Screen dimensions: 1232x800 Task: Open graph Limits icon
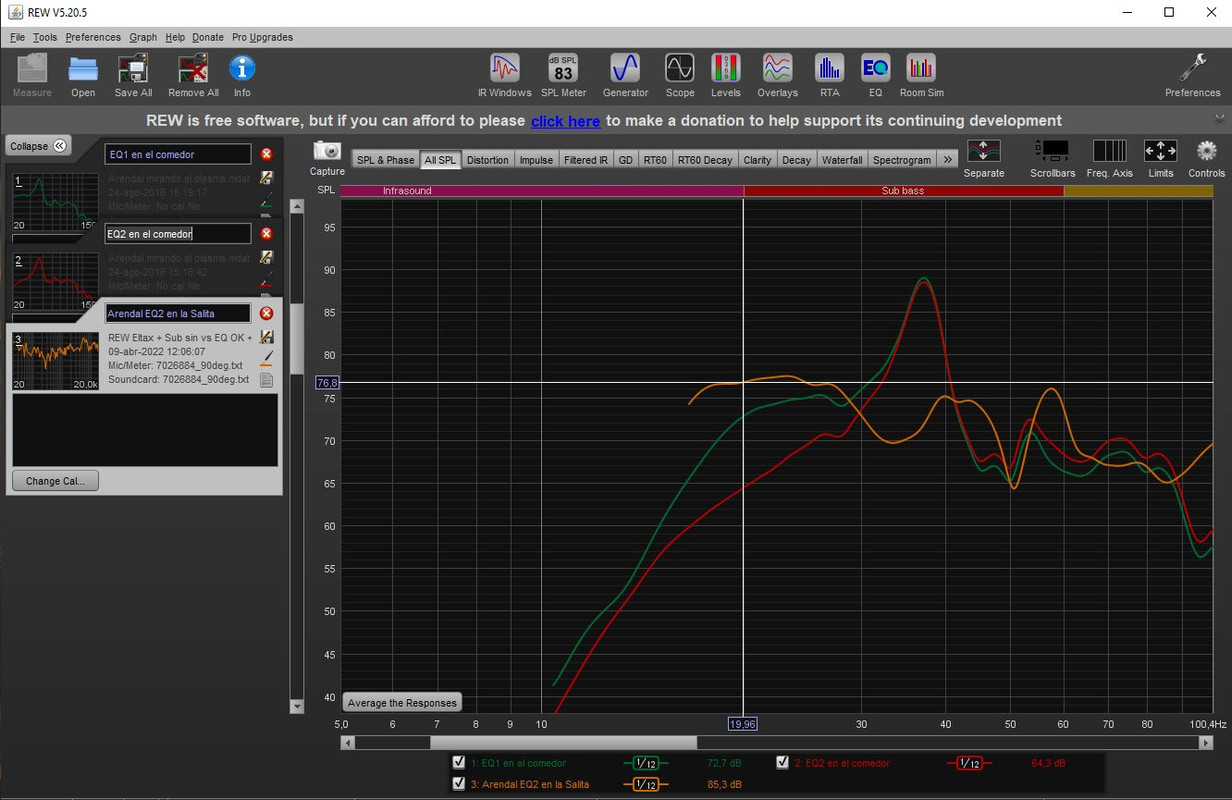(x=1161, y=151)
